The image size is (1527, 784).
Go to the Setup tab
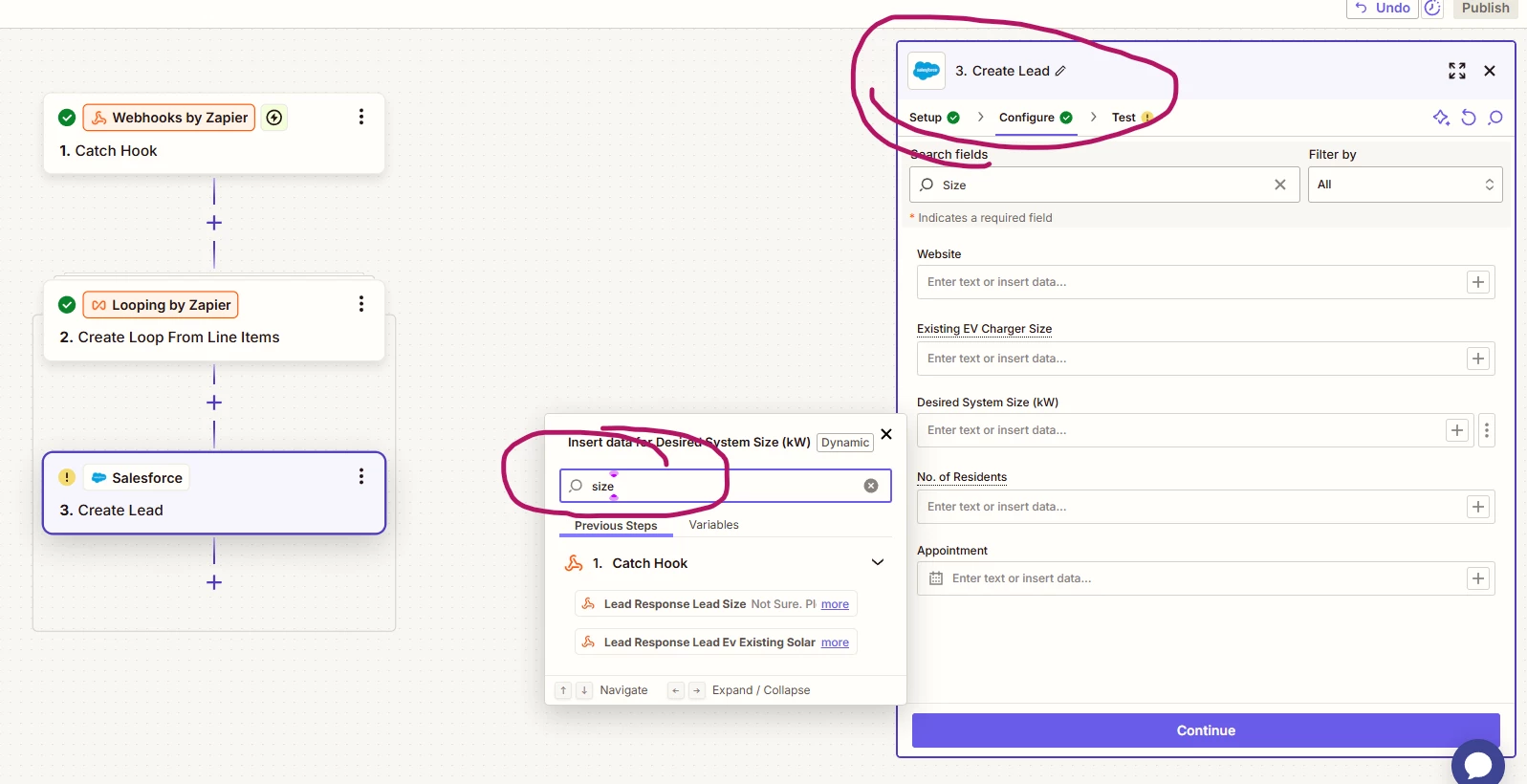(934, 118)
